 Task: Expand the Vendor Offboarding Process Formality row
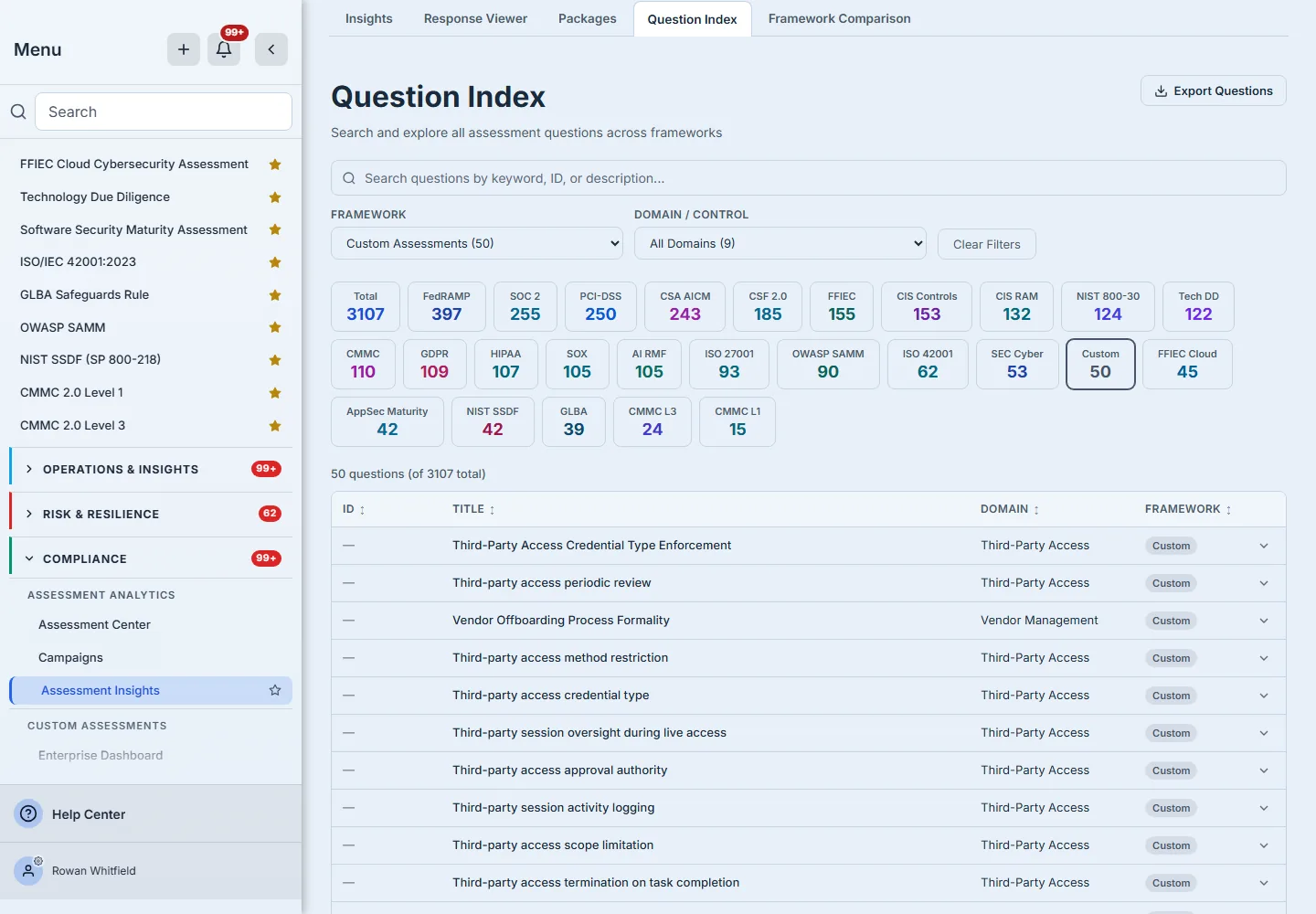1264,621
